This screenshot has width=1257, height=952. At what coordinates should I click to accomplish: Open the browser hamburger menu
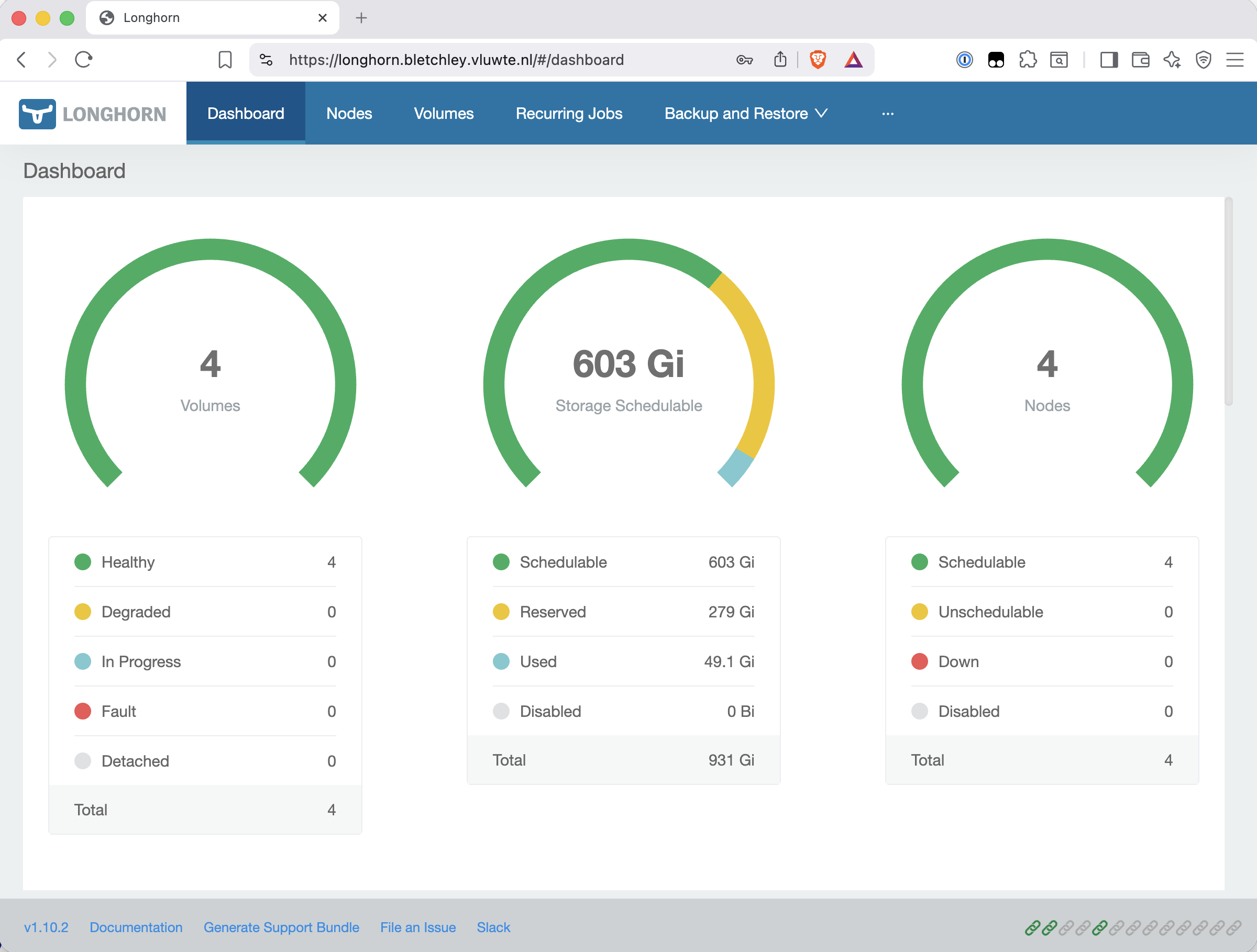pos(1235,59)
